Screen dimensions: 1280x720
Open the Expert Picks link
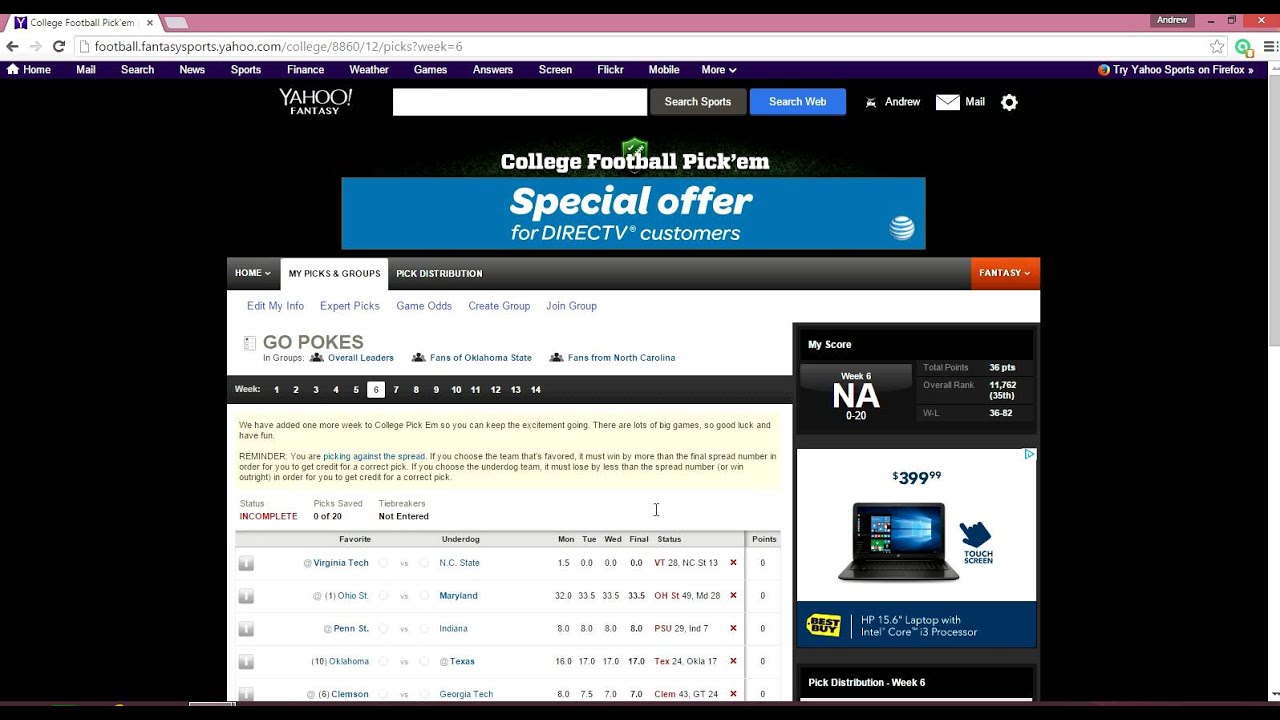click(x=350, y=306)
